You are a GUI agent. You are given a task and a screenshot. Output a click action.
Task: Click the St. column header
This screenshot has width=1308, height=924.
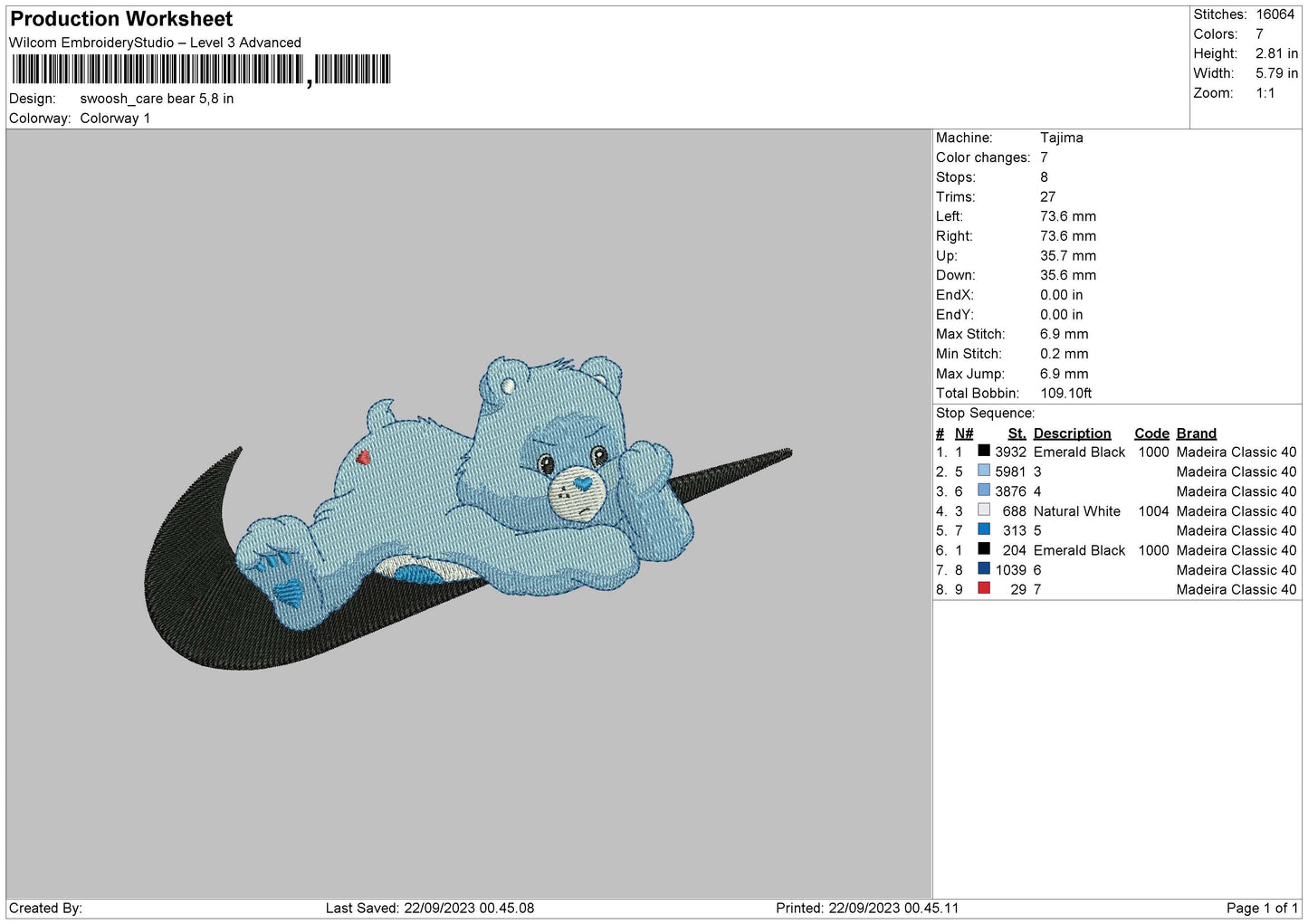(x=1017, y=433)
